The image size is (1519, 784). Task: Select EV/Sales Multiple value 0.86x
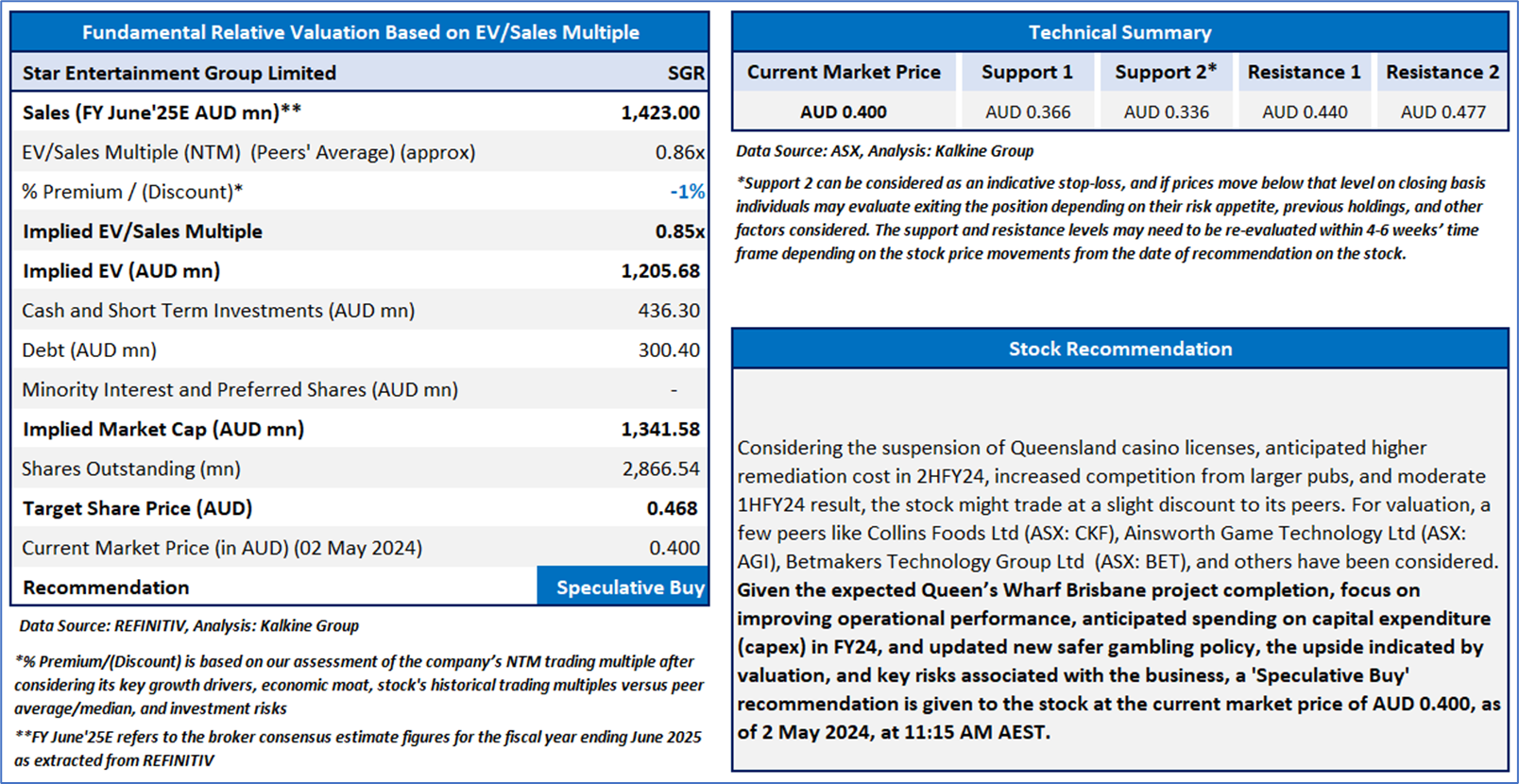[680, 152]
